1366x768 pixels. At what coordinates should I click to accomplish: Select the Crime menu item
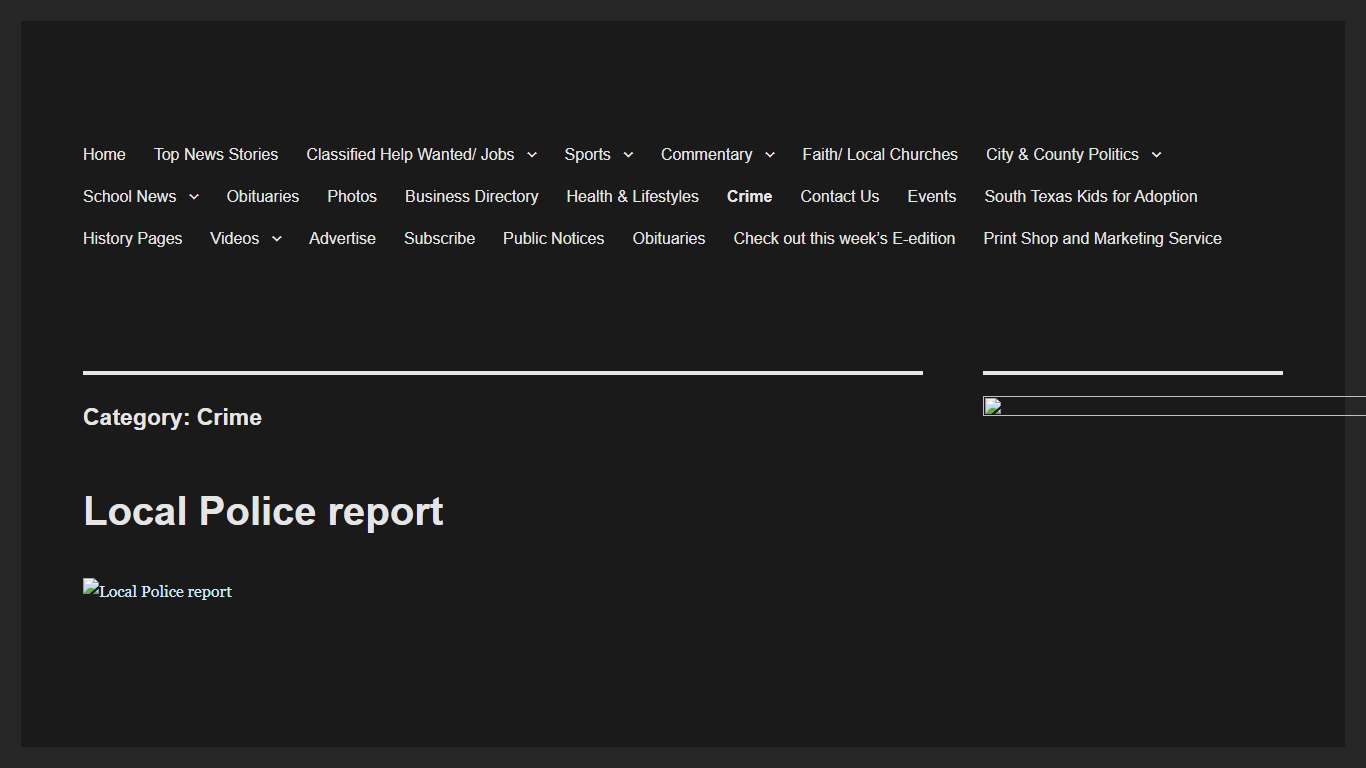click(x=749, y=196)
